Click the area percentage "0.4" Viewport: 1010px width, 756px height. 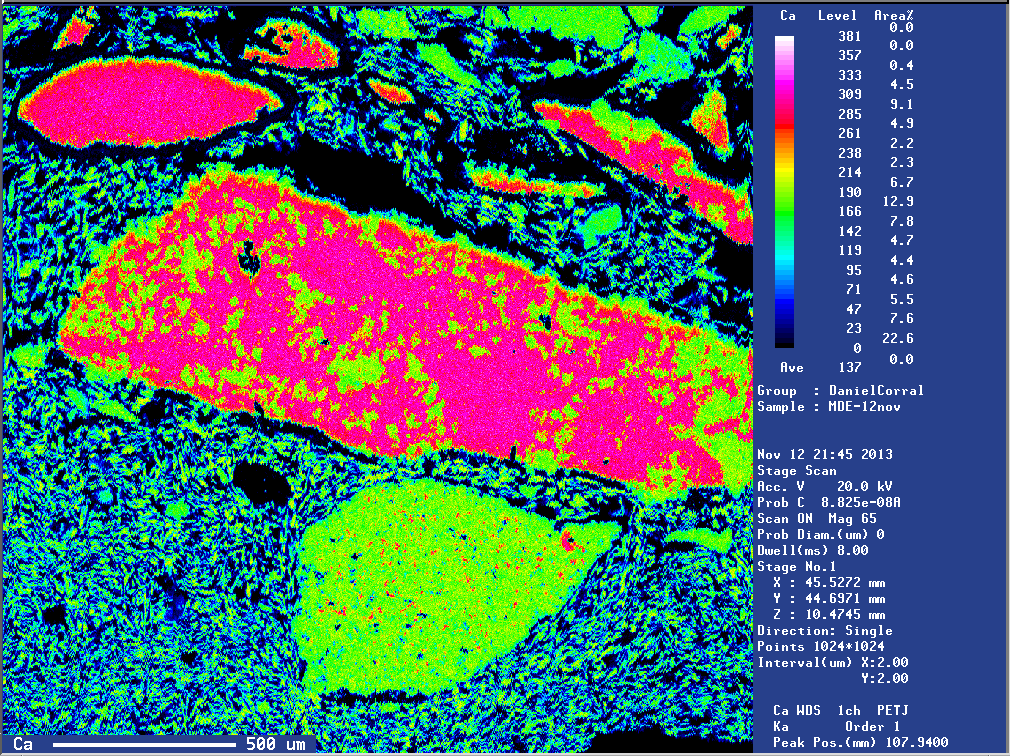tap(901, 65)
